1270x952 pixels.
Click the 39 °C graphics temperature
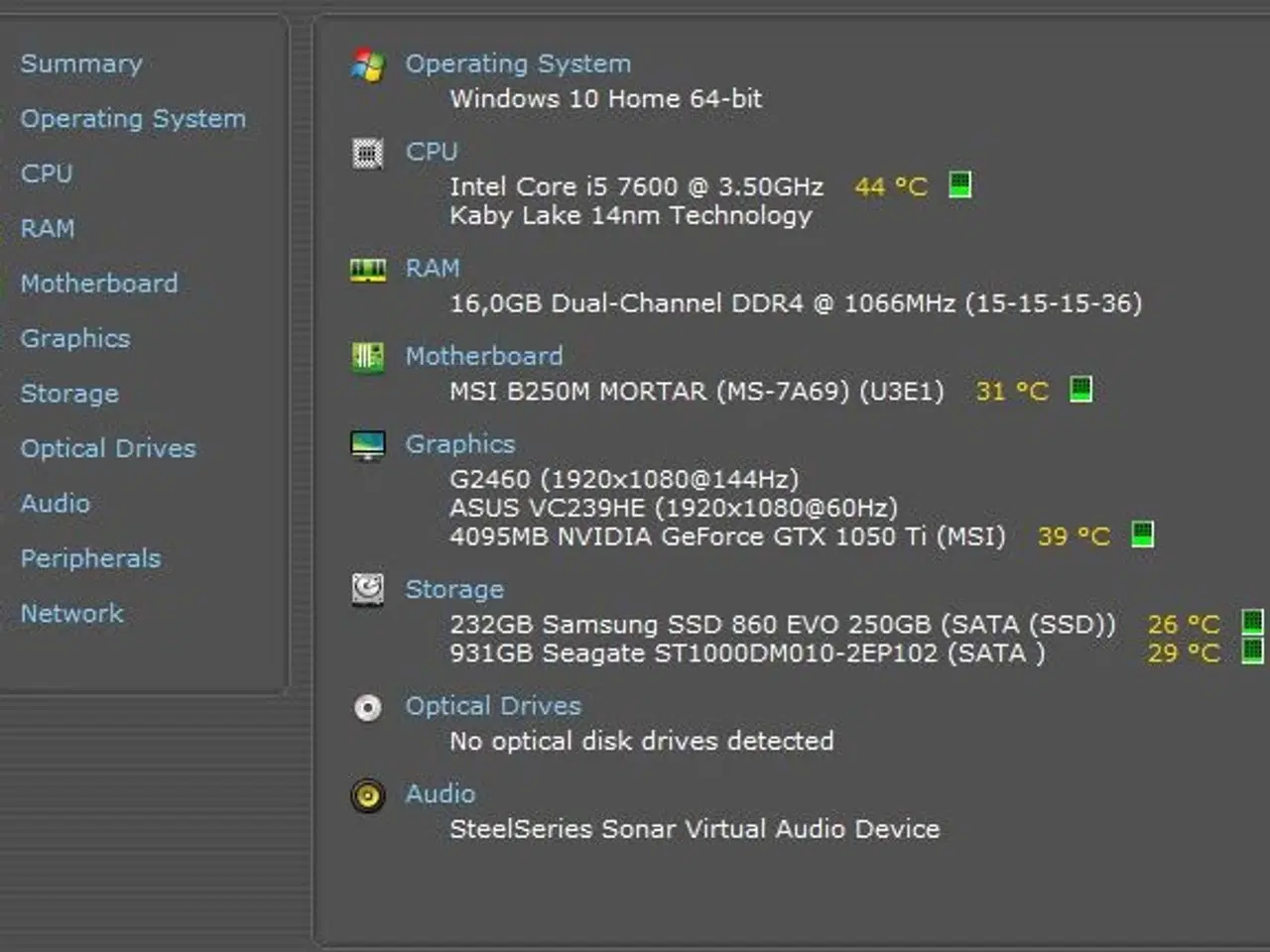1074,537
